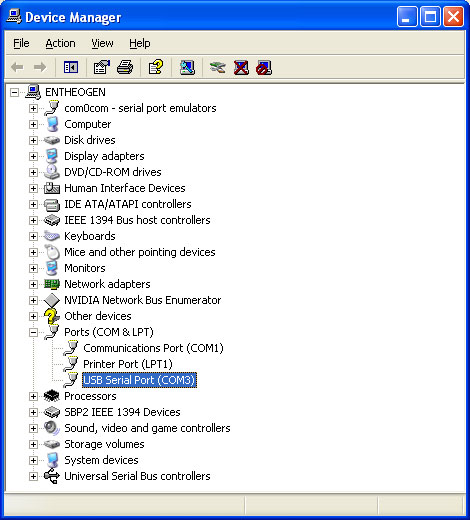
Task: Click the Properties toolbar icon
Action: coord(101,68)
